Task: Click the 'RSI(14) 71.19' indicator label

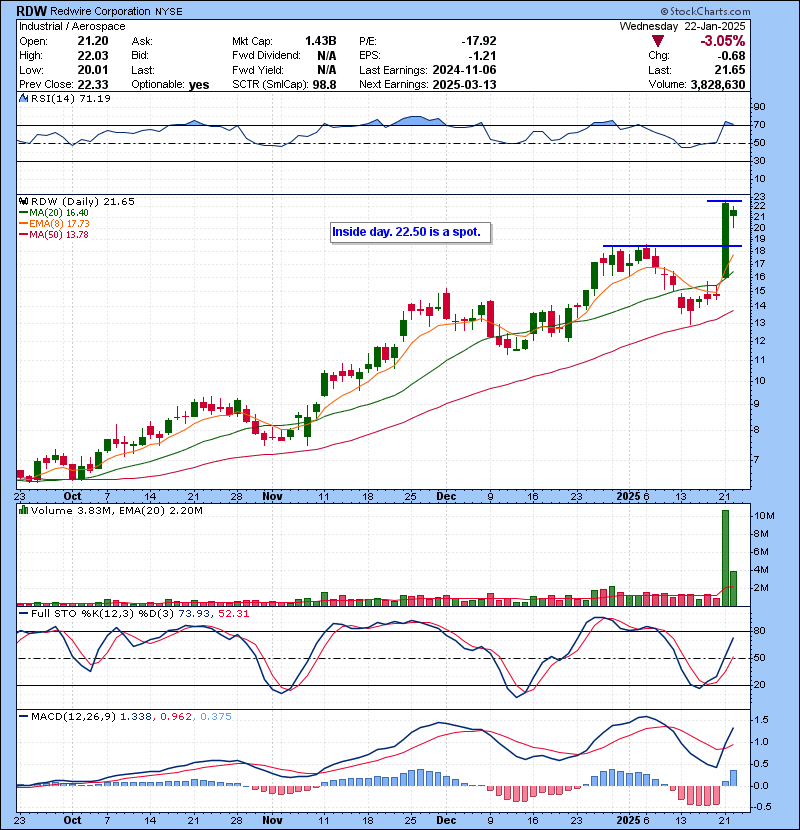Action: pos(70,98)
